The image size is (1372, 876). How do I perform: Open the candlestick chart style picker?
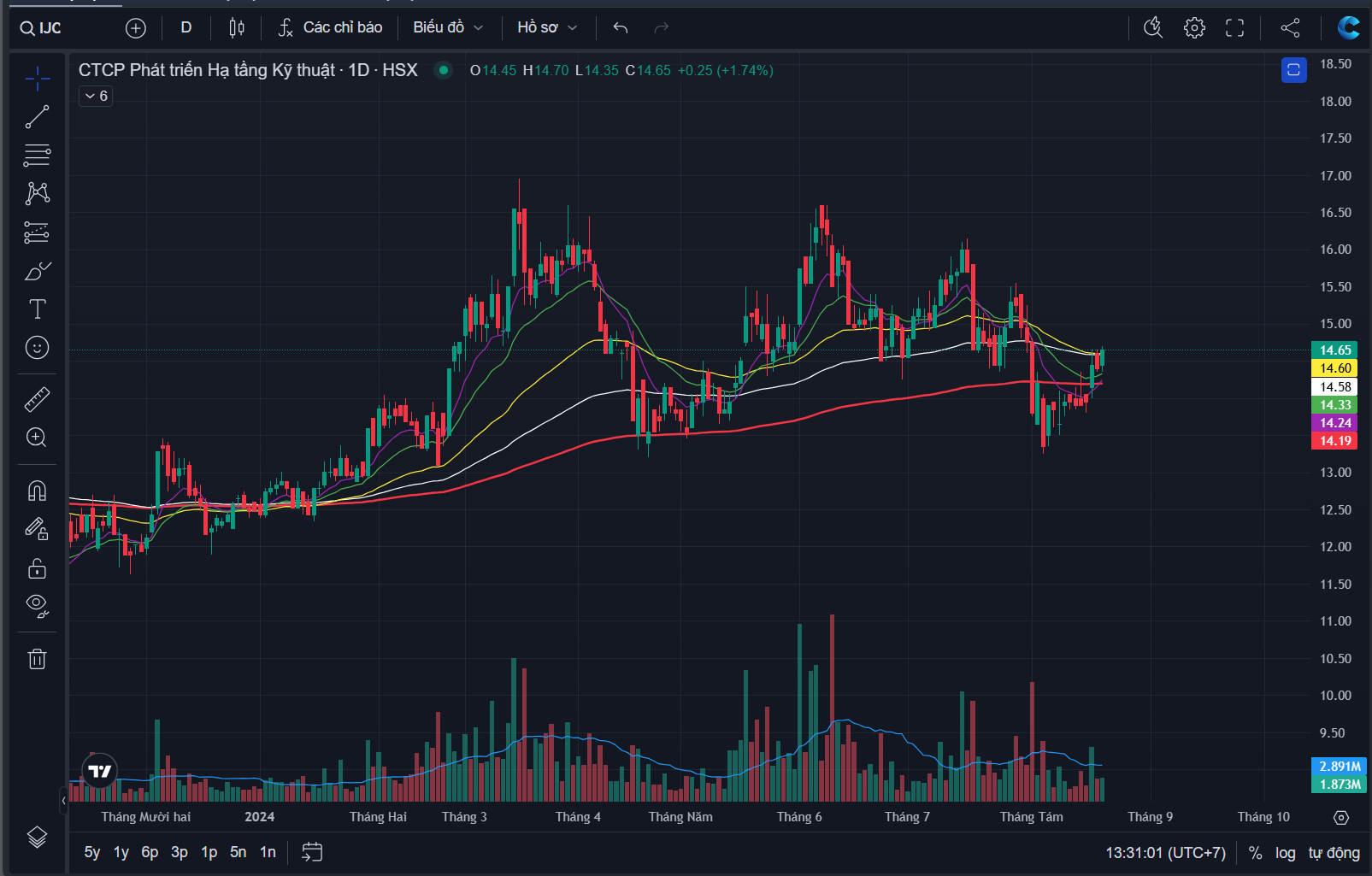point(237,28)
